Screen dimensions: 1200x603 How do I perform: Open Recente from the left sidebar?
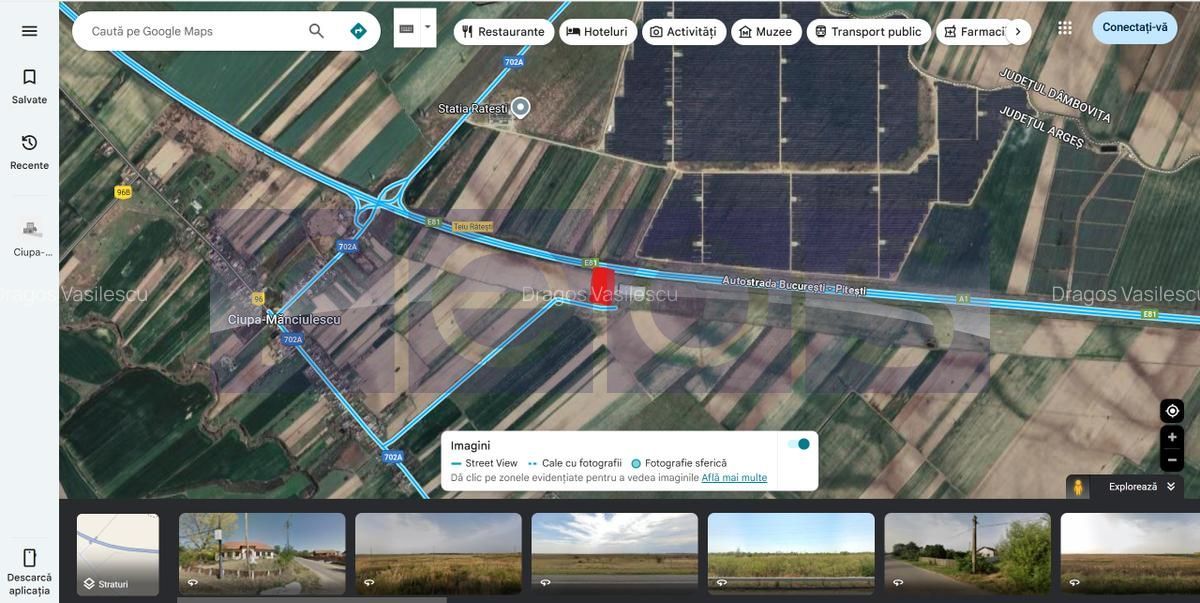28,151
